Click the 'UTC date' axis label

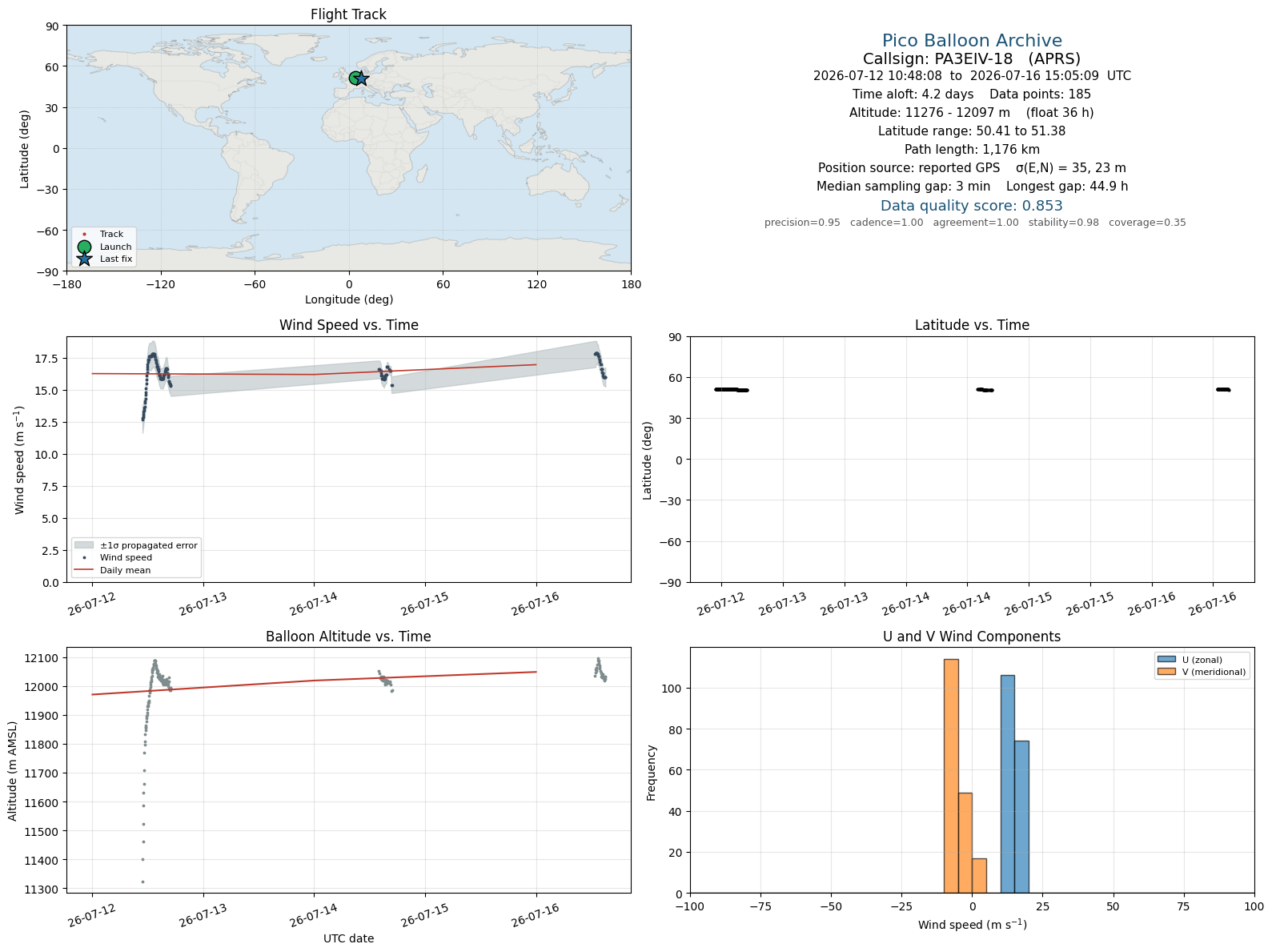click(x=348, y=938)
